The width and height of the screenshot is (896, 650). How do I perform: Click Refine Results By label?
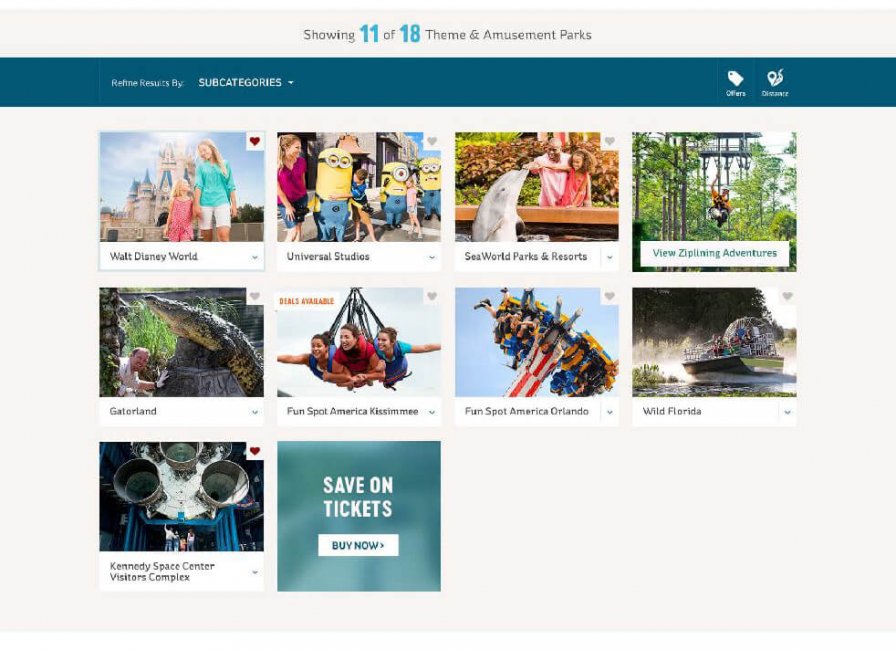pos(147,83)
